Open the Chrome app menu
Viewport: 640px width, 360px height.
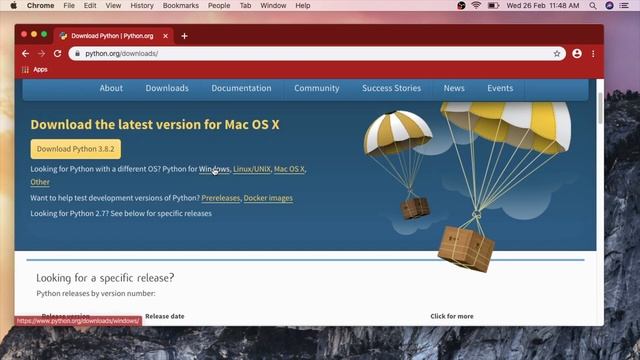[40, 5]
